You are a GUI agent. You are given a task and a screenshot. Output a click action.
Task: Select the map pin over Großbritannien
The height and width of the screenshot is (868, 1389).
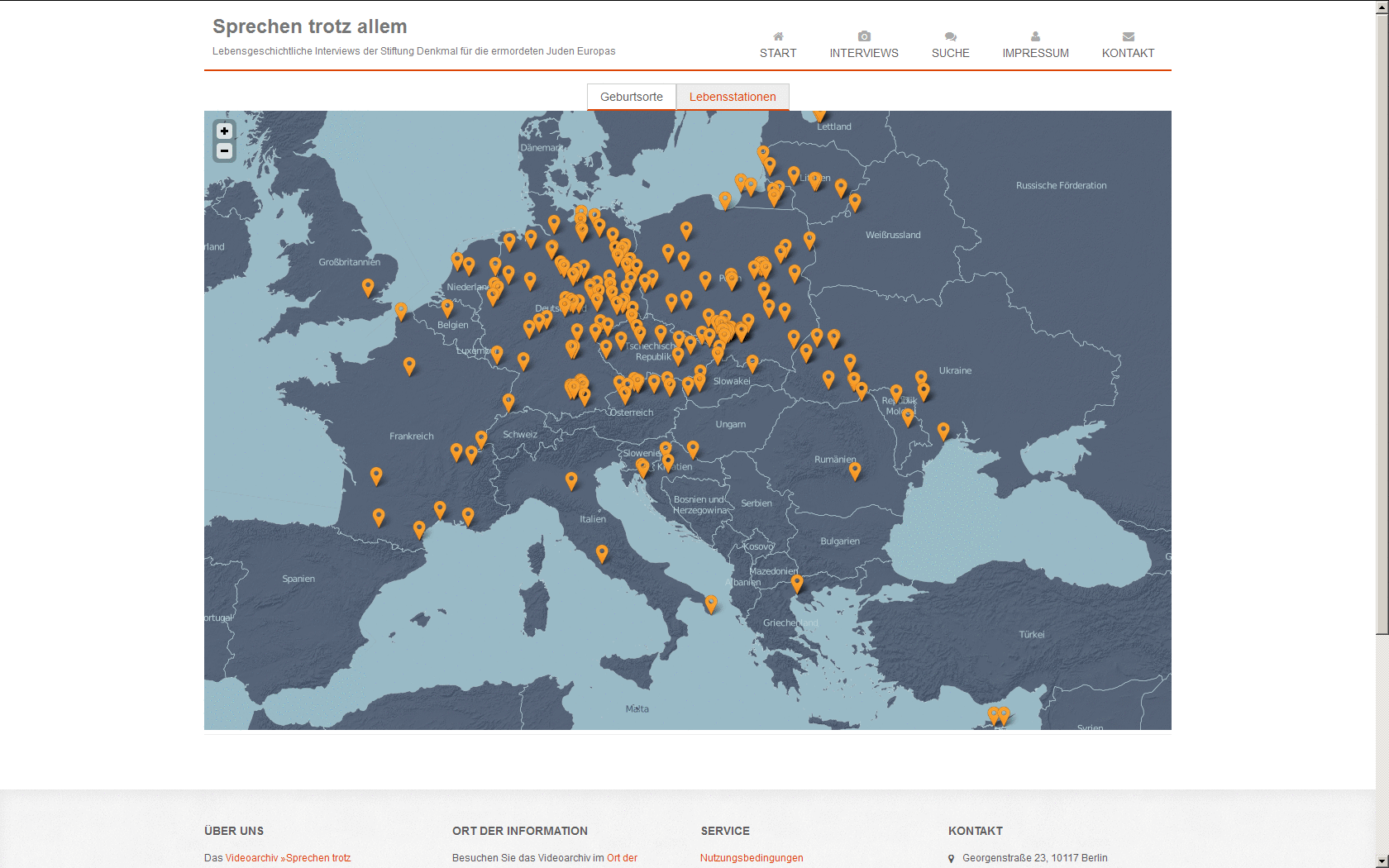coord(368,287)
